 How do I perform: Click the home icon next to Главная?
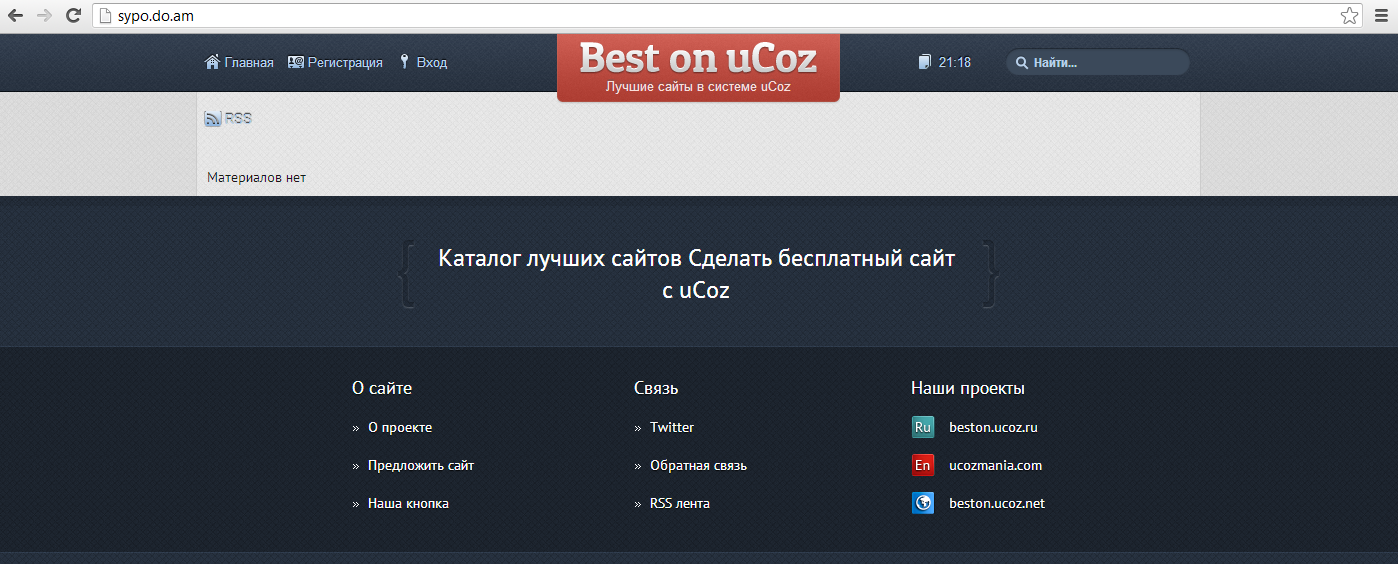[x=212, y=62]
